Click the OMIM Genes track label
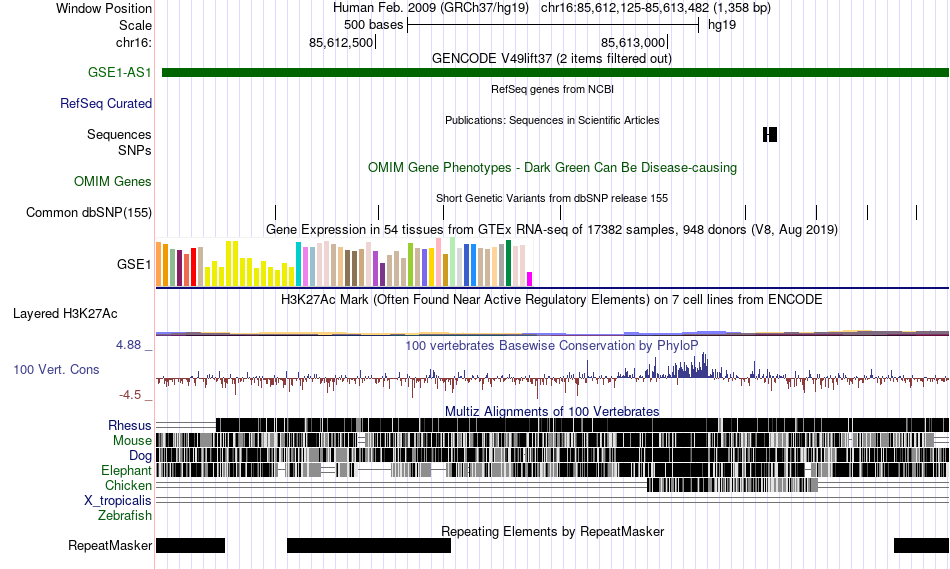This screenshot has width=950, height=569. [x=113, y=182]
